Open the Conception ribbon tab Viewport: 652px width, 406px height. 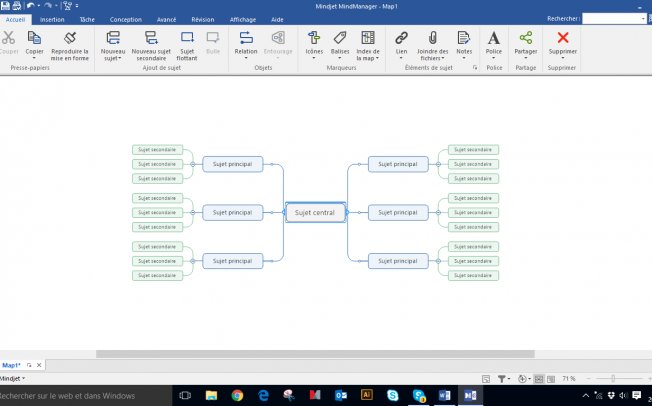pos(126,19)
